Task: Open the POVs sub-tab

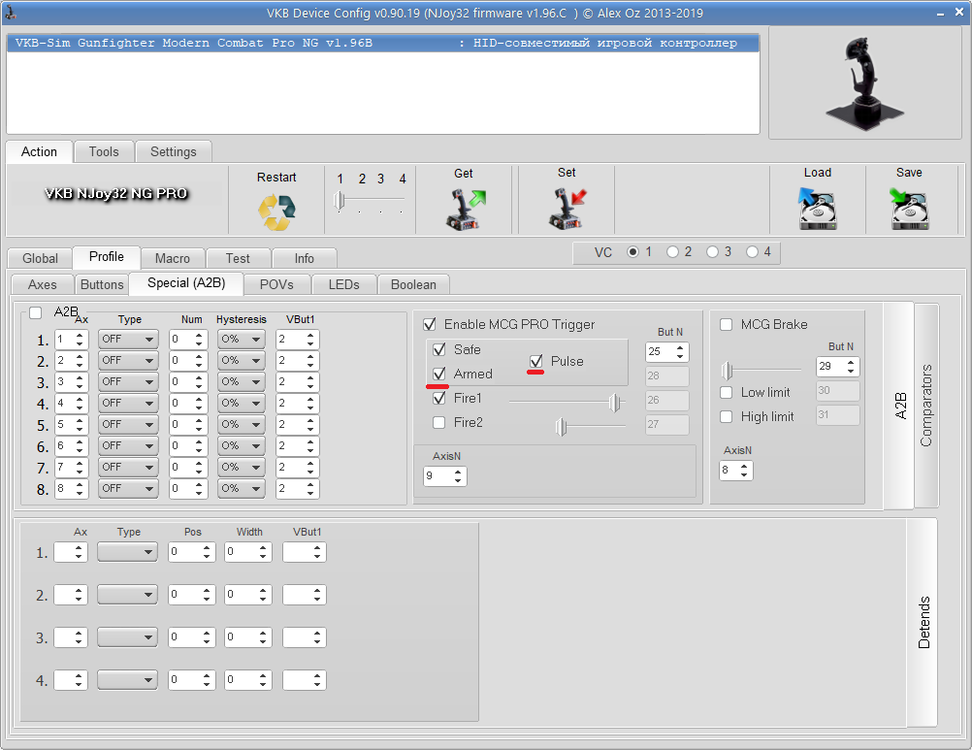Action: pyautogui.click(x=276, y=285)
